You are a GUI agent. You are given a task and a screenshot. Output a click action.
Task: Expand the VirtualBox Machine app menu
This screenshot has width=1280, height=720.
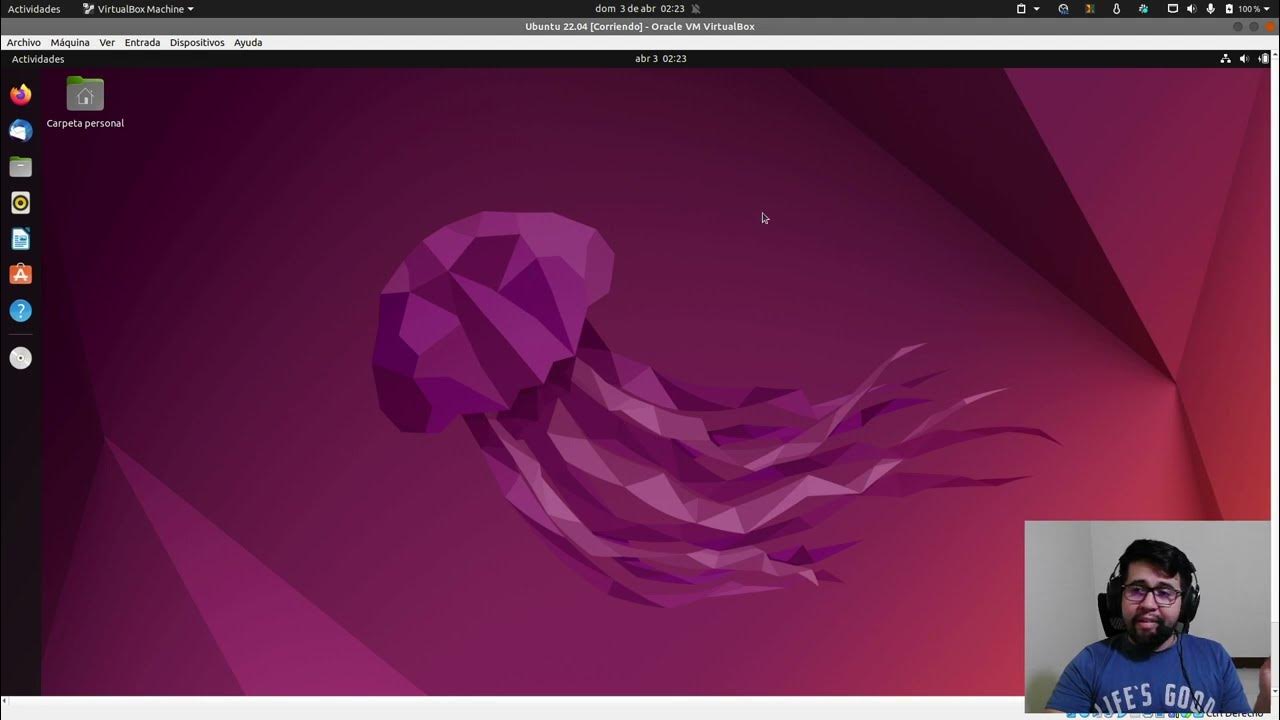tap(138, 9)
